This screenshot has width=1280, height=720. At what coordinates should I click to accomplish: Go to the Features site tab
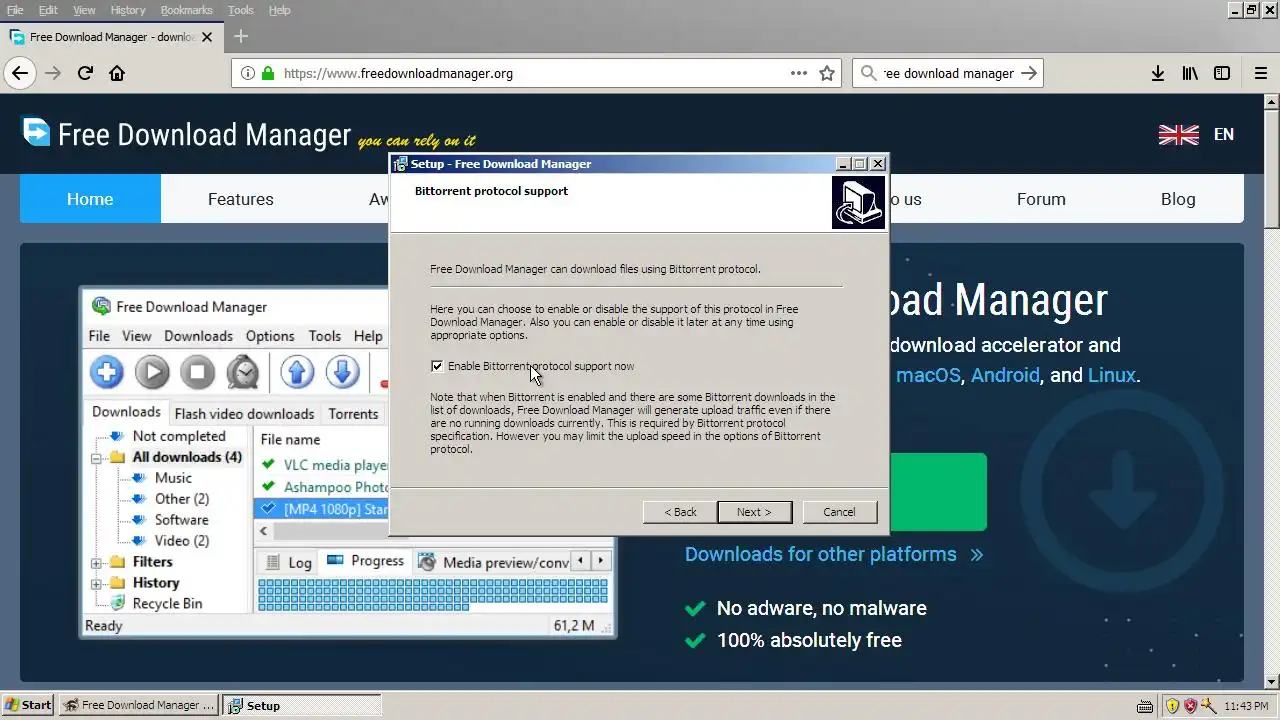[x=240, y=199]
